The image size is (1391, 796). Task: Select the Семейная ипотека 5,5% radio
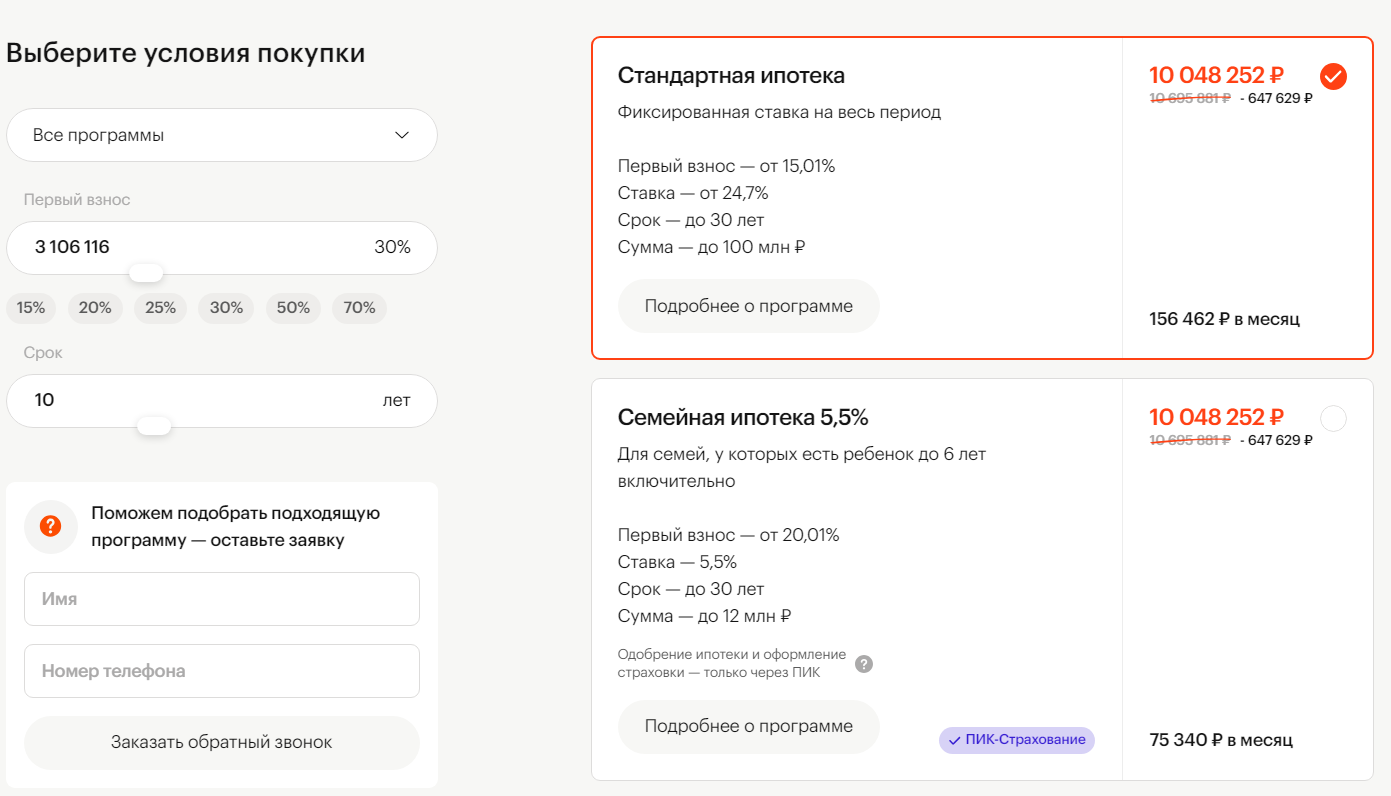(1333, 418)
